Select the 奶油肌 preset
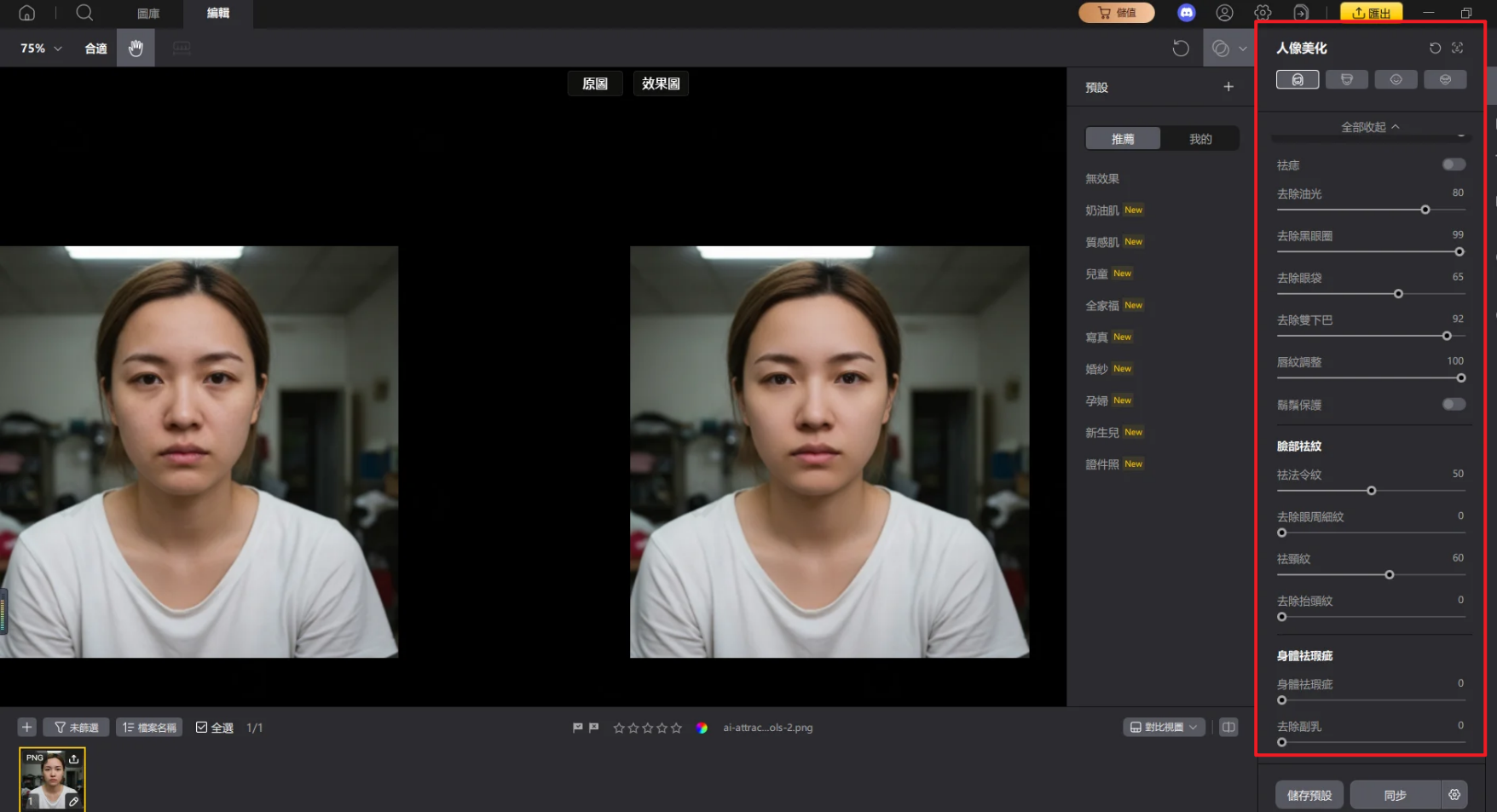This screenshot has height=812, width=1497. (1101, 210)
